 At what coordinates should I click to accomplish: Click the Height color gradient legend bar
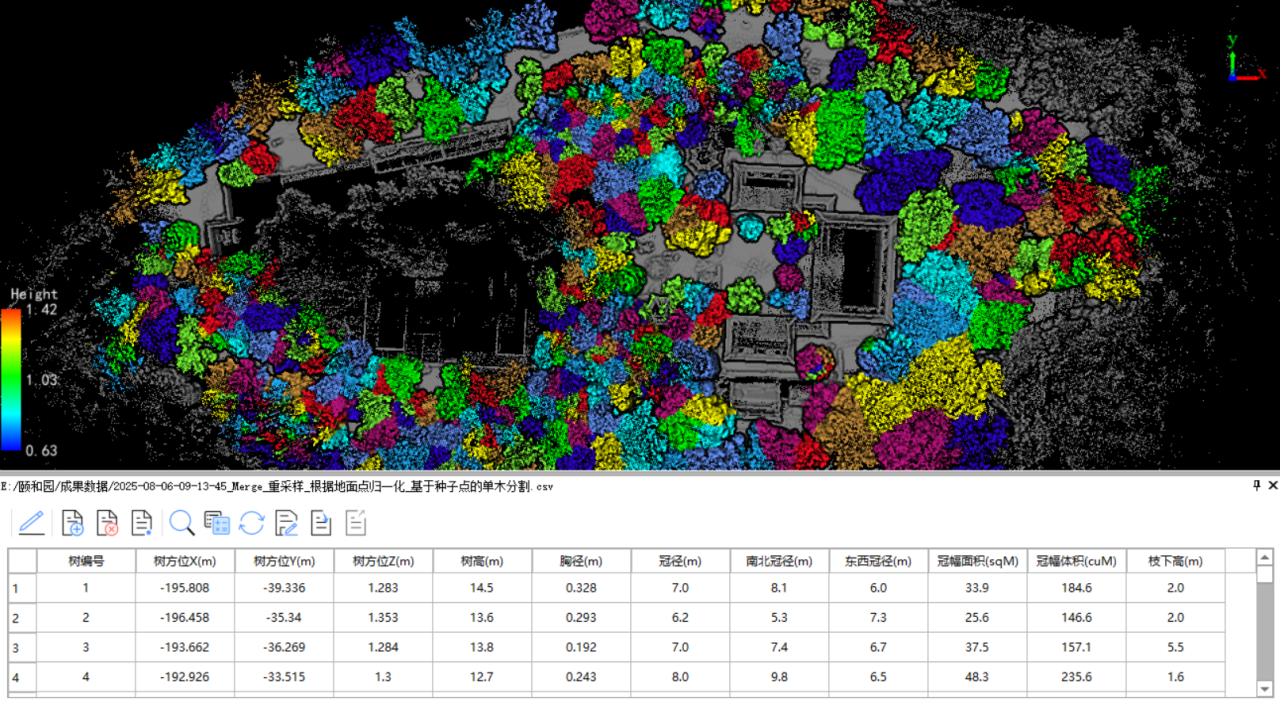(x=10, y=379)
